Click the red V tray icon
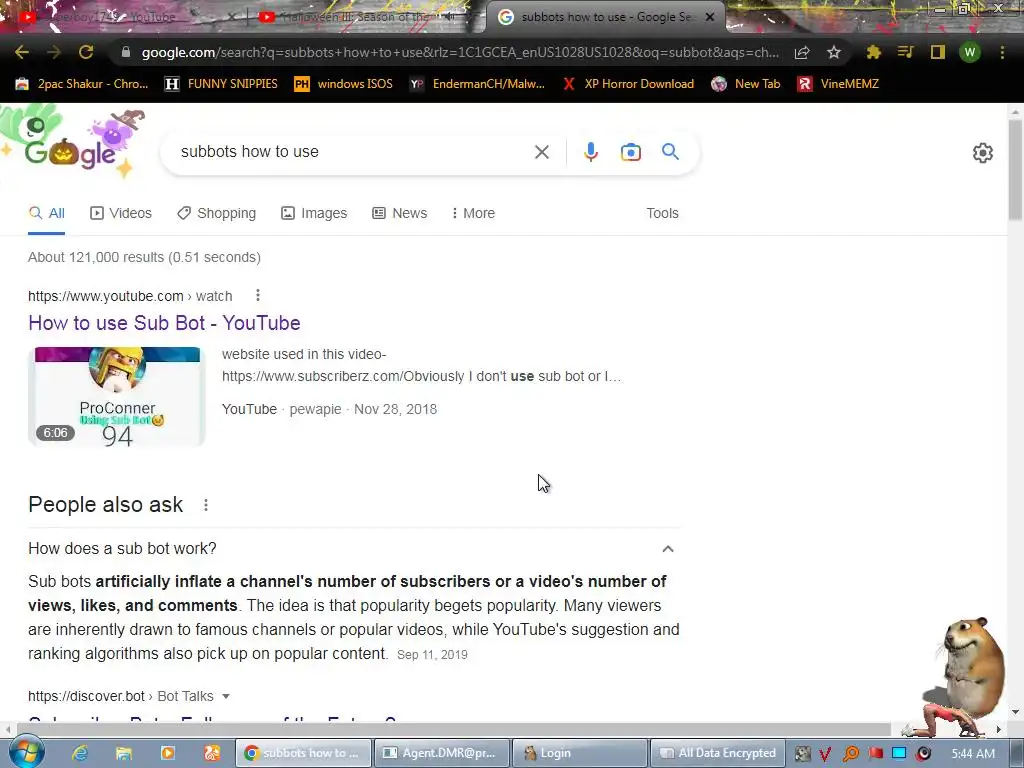This screenshot has height=768, width=1024. (x=825, y=754)
